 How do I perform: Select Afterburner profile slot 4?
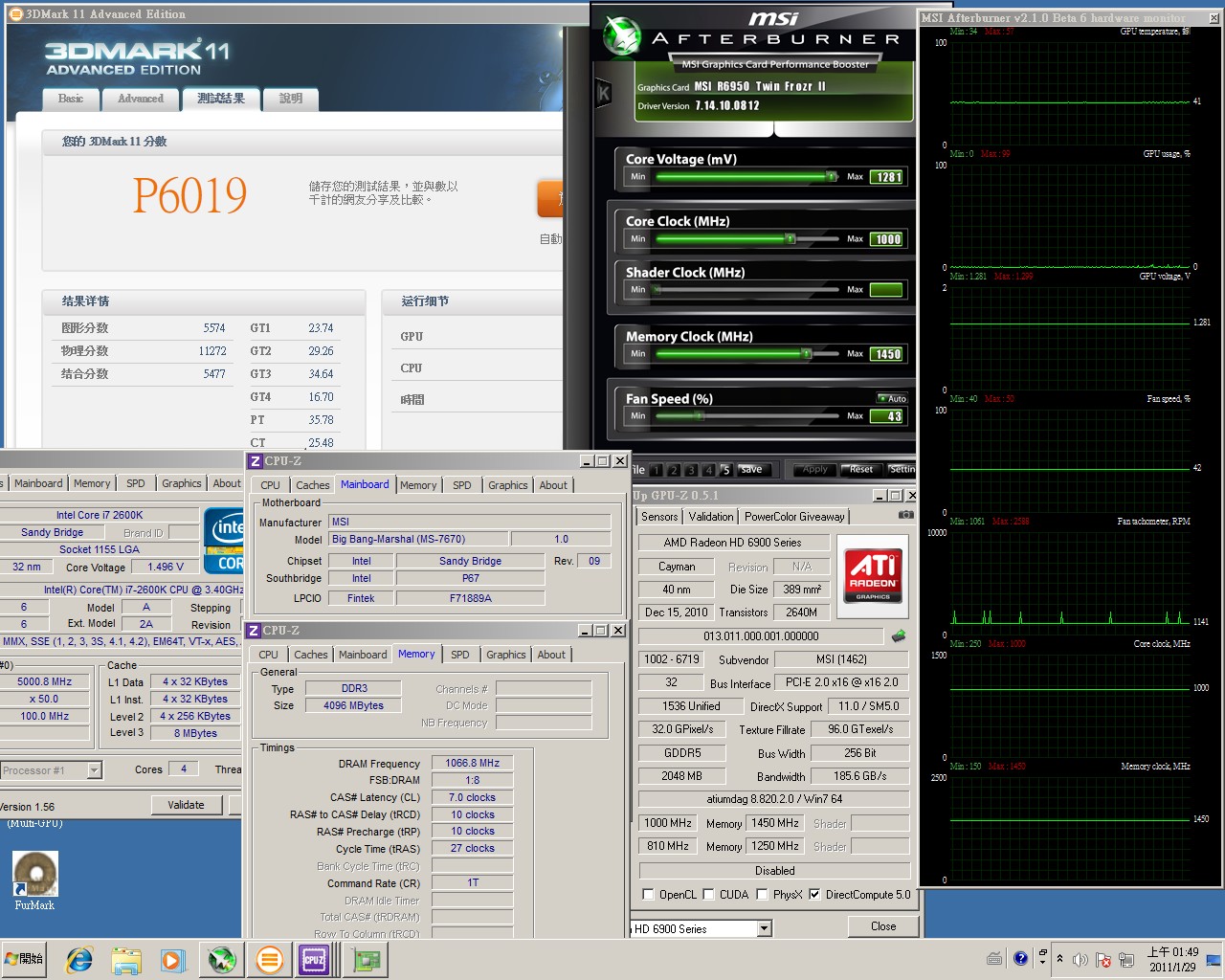pyautogui.click(x=708, y=470)
